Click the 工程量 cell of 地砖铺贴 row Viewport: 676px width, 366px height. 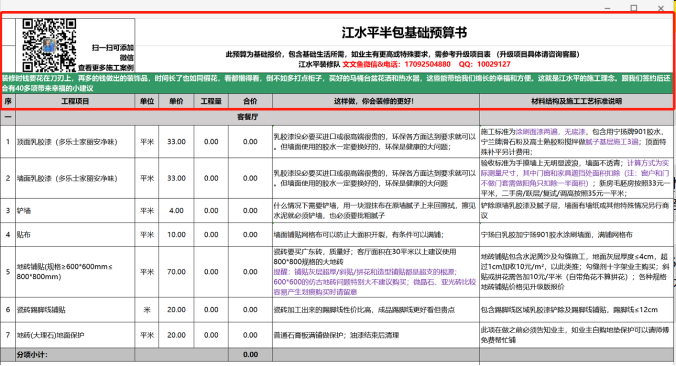click(x=211, y=272)
